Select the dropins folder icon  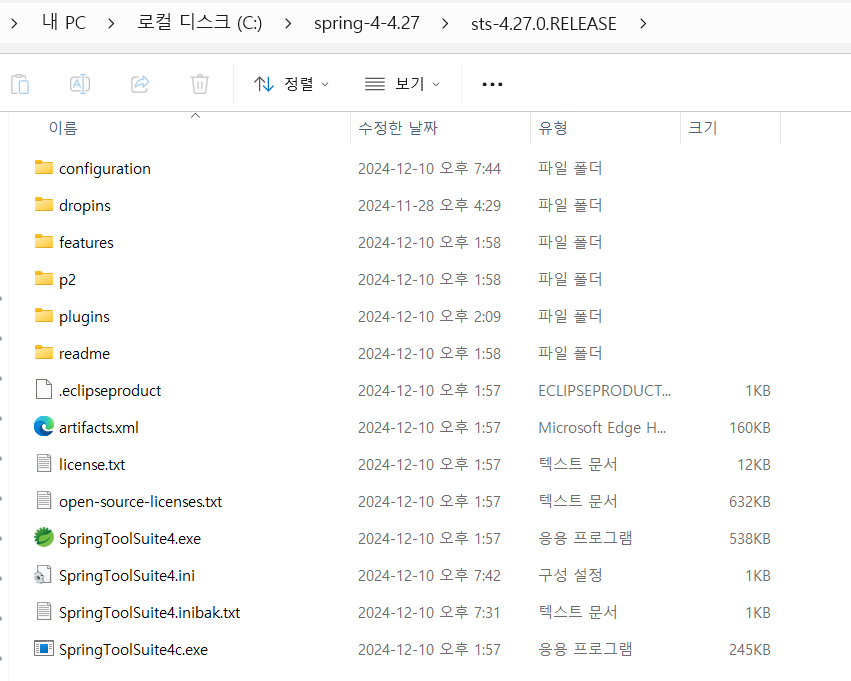43,204
